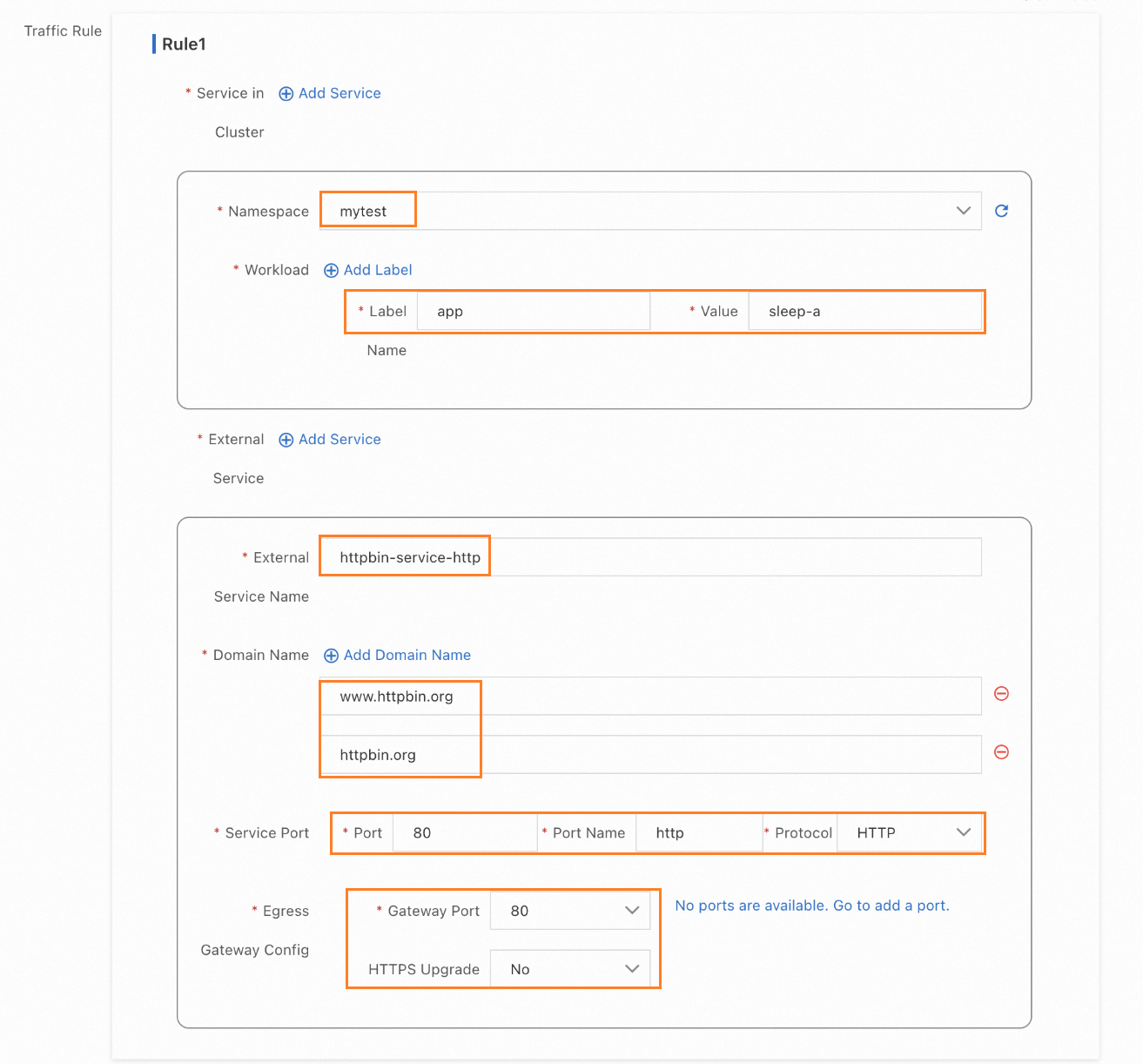Click the Add Domain Name link

click(x=407, y=655)
